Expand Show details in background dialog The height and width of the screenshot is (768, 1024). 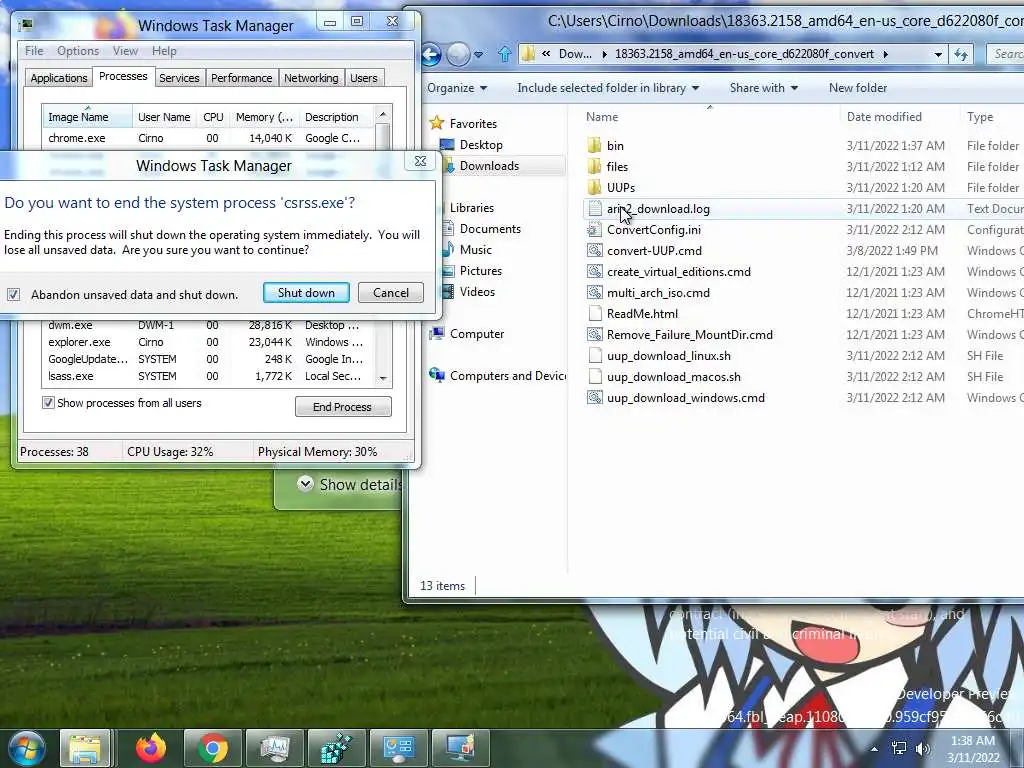tap(349, 485)
